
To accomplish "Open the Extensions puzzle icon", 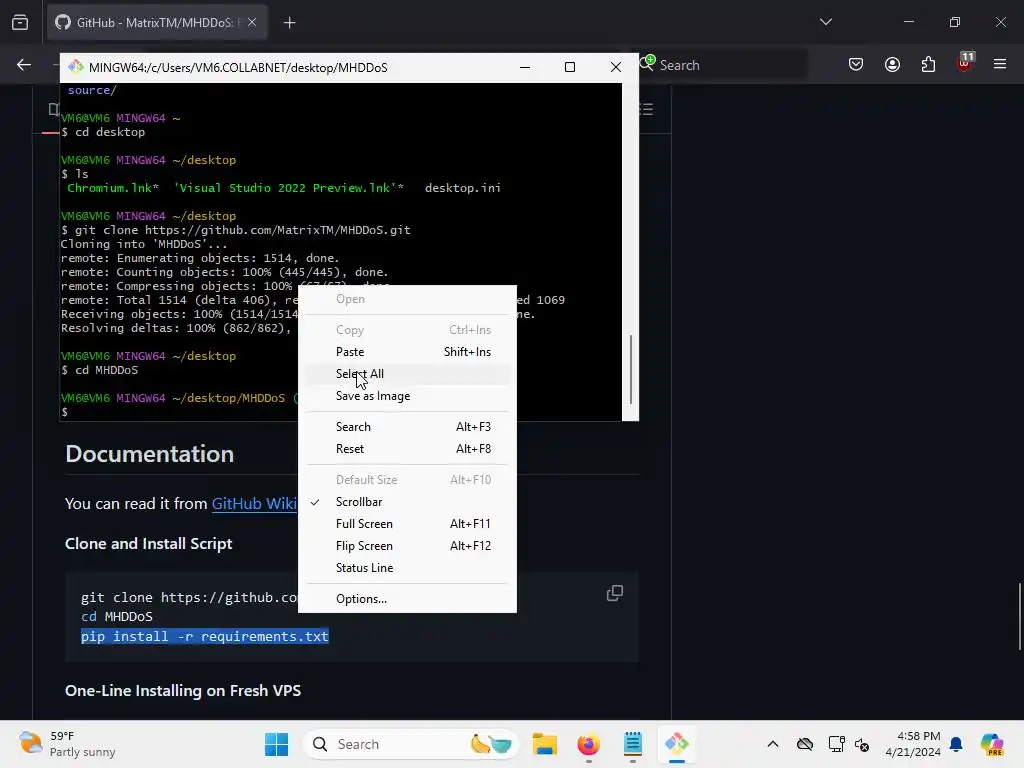I will (x=928, y=65).
